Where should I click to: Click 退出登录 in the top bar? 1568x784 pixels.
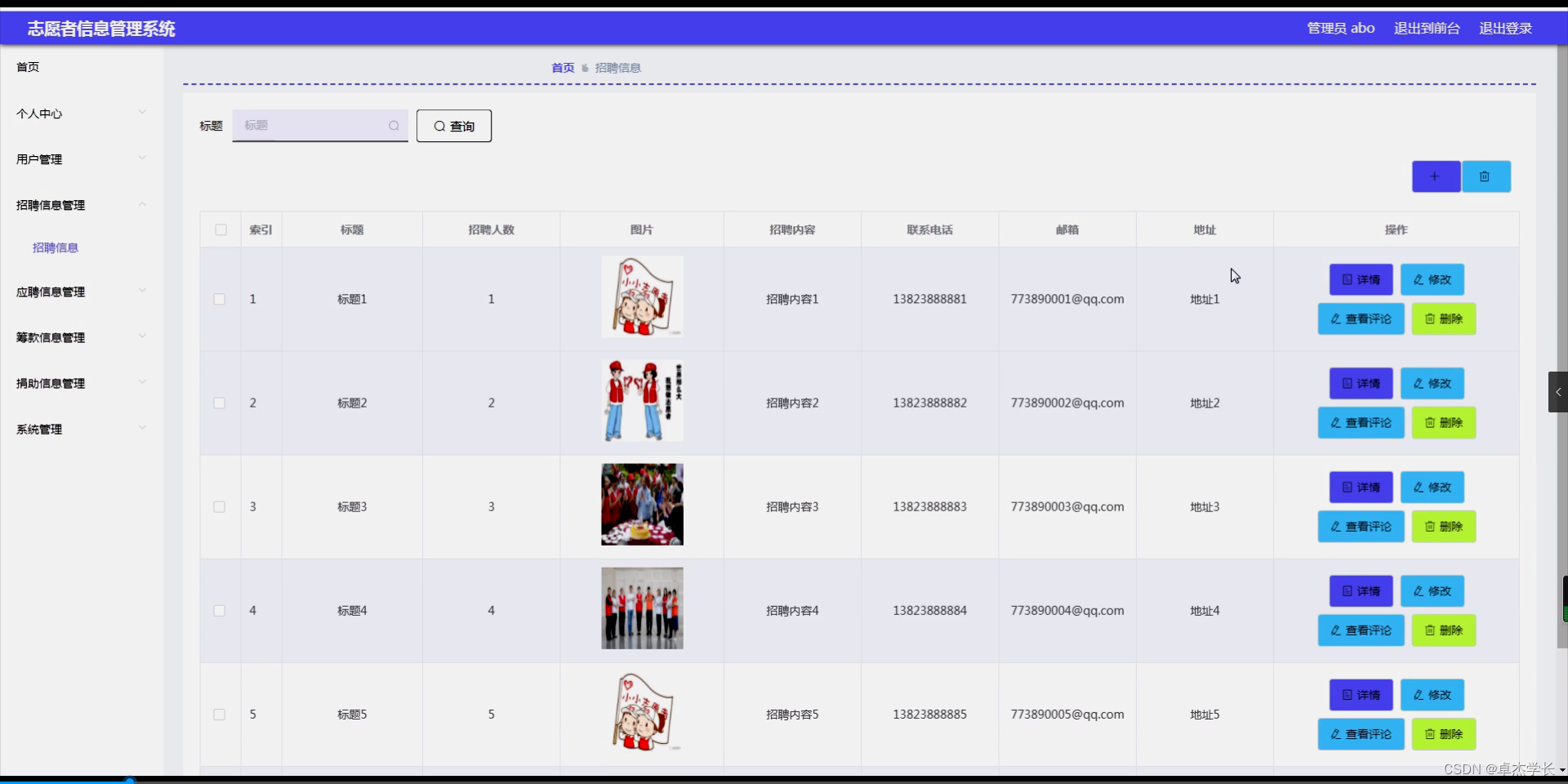pos(1505,28)
